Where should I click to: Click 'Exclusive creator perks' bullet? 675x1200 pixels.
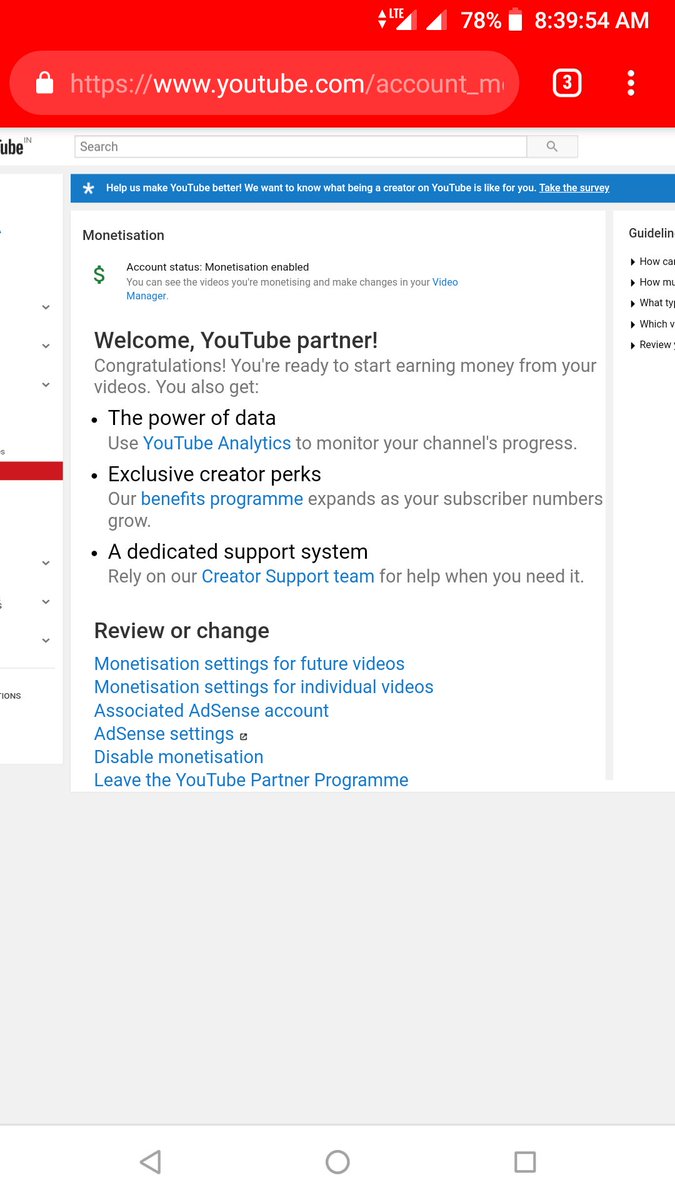pos(215,474)
